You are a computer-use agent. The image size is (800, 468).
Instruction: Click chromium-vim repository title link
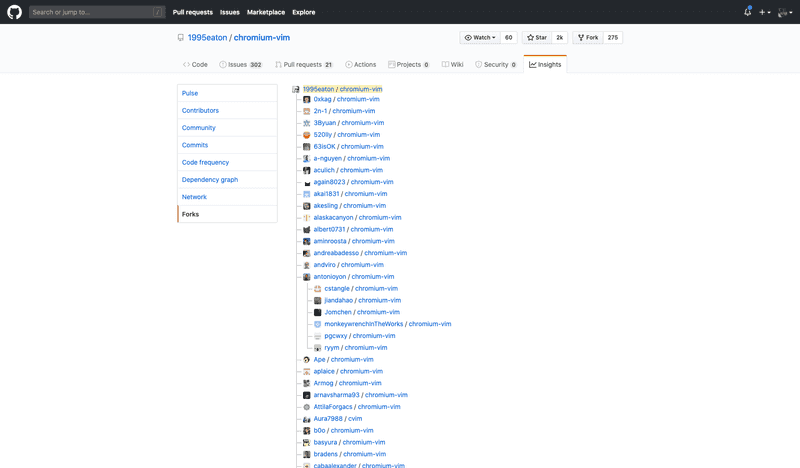262,38
